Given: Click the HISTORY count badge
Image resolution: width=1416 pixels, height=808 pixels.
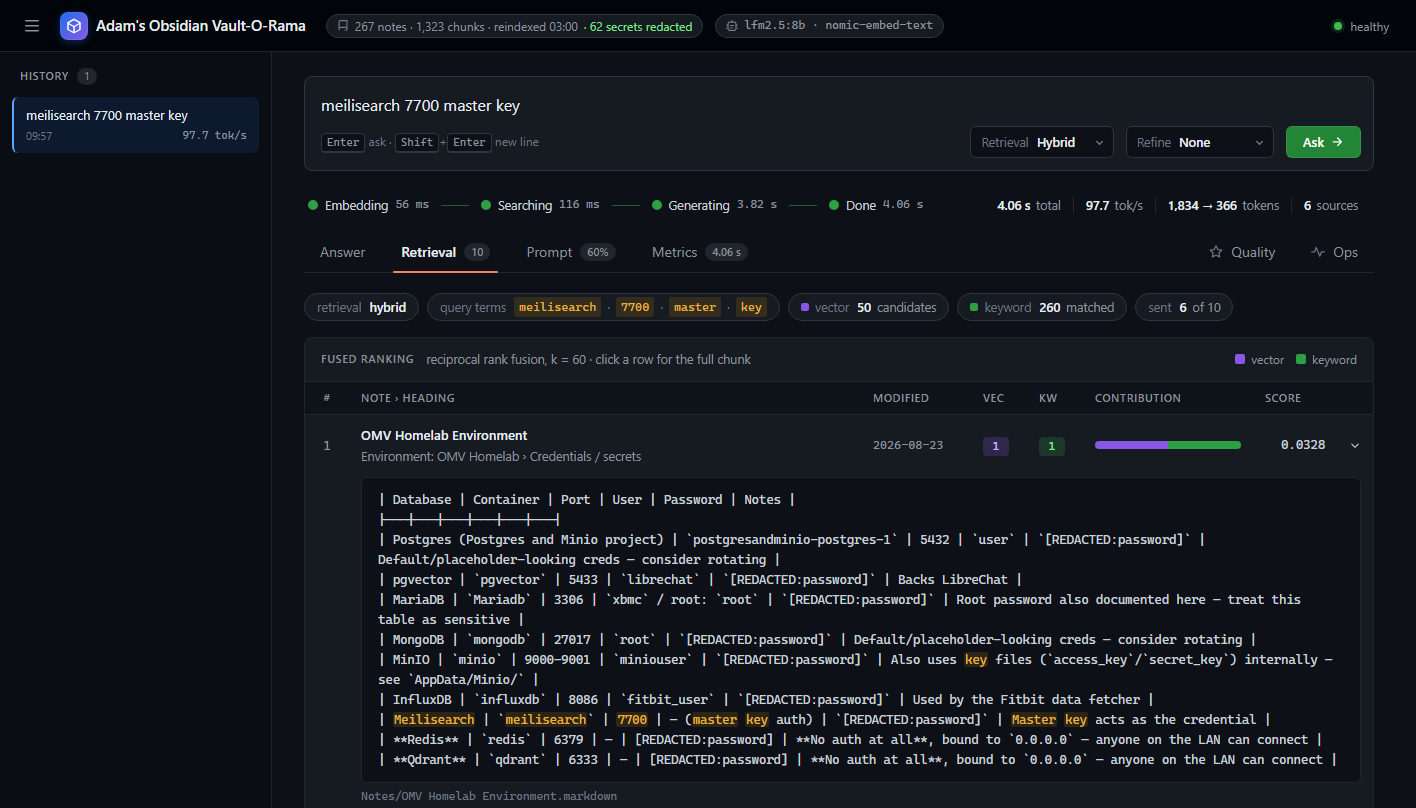Looking at the screenshot, I should tap(87, 76).
